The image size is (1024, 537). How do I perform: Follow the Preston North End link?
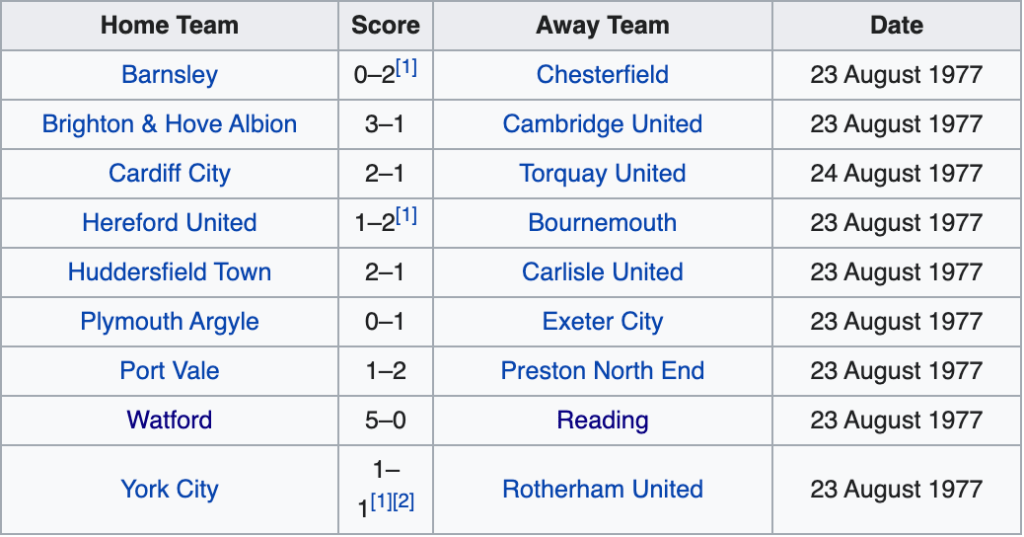click(602, 370)
